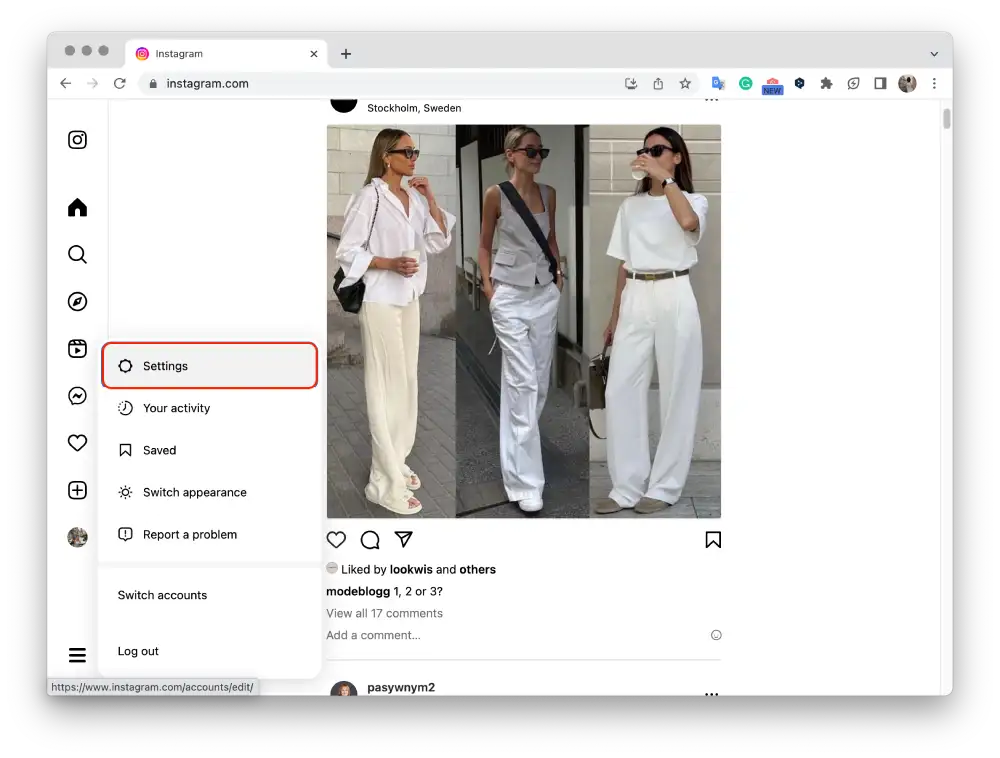The width and height of the screenshot is (1000, 758).
Task: Open the three-outfit post photo
Action: tap(524, 321)
